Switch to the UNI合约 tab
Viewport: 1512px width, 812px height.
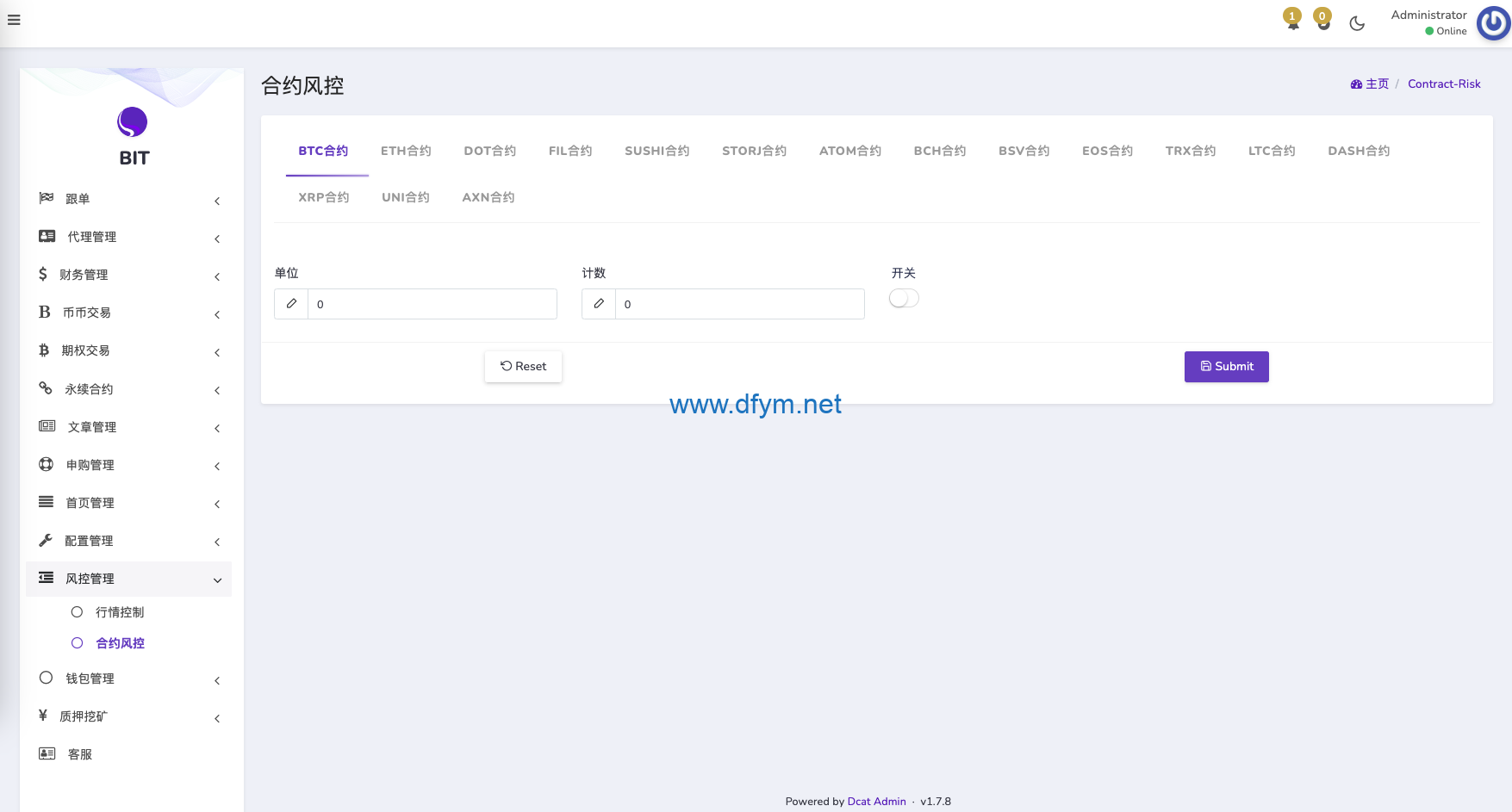point(406,197)
